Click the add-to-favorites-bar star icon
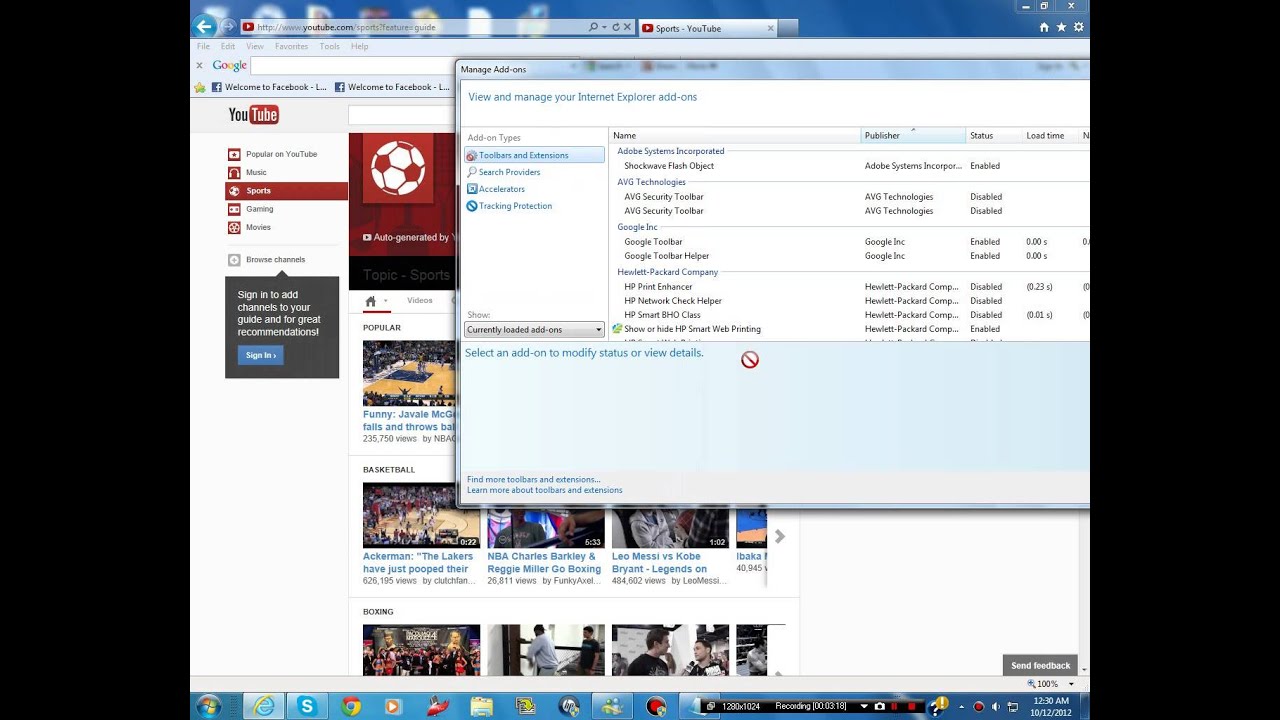Image resolution: width=1280 pixels, height=720 pixels. pyautogui.click(x=200, y=87)
